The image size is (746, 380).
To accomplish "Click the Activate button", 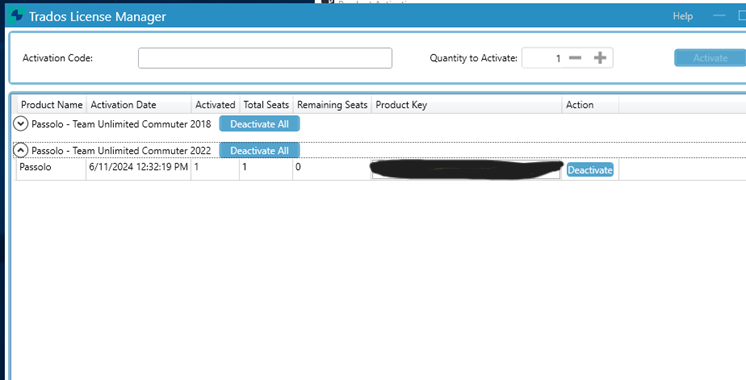I will [710, 58].
